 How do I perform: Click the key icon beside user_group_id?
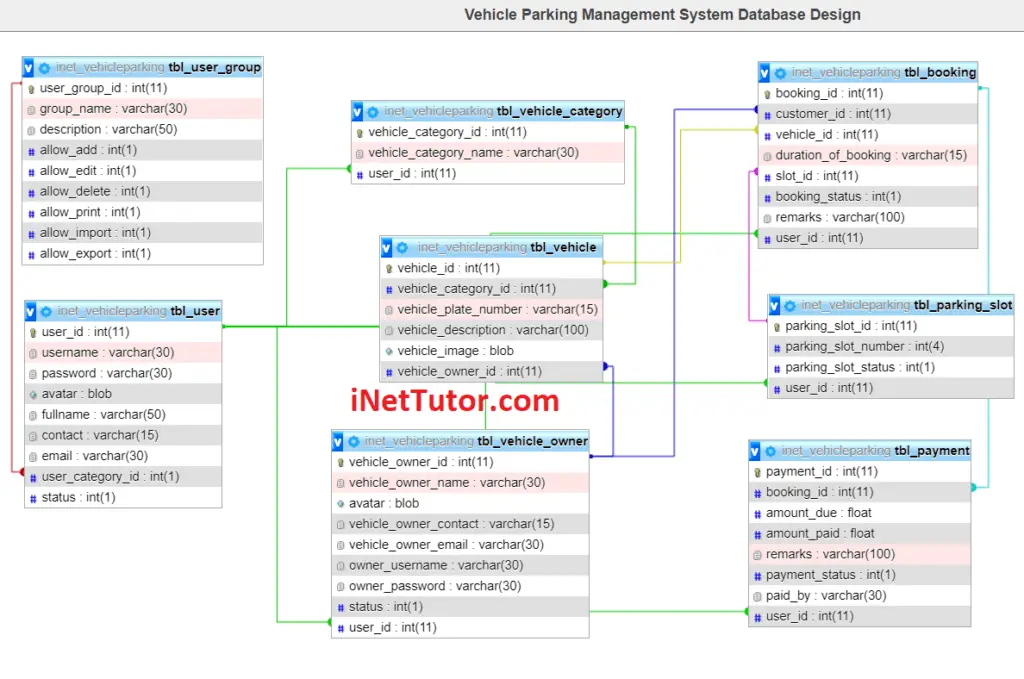[x=30, y=88]
